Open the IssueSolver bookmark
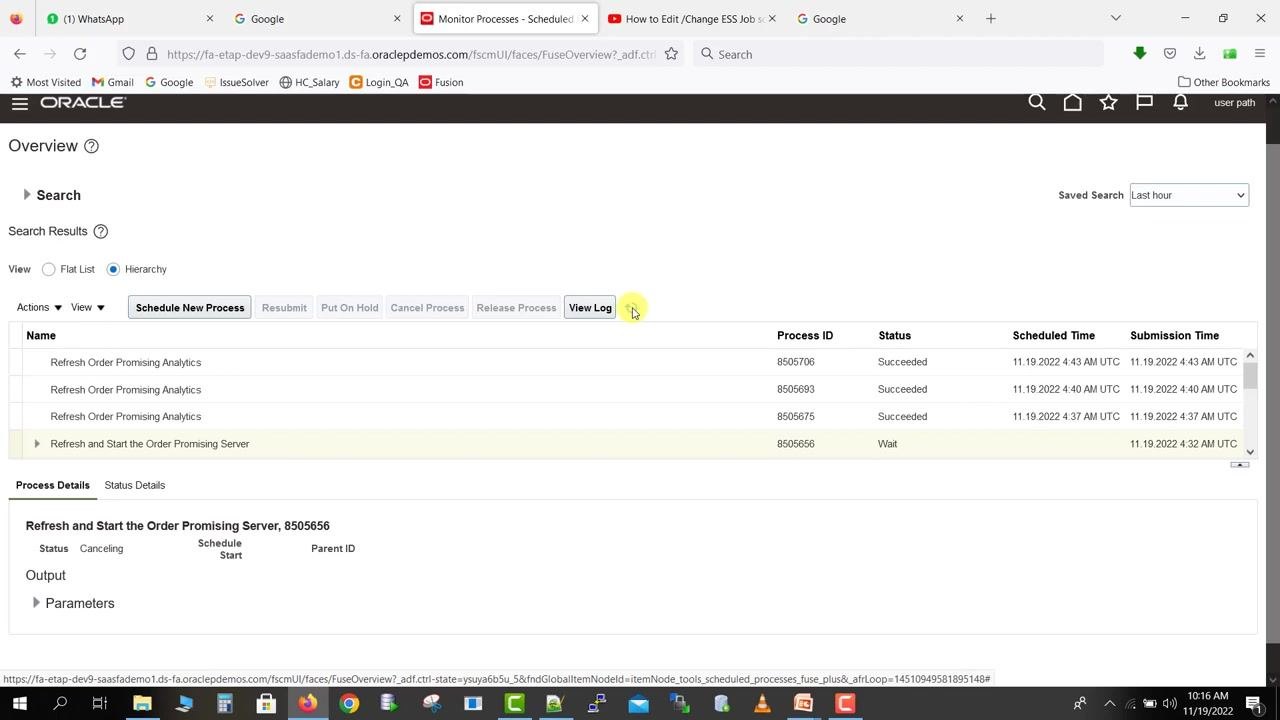1280x720 pixels. (x=236, y=82)
